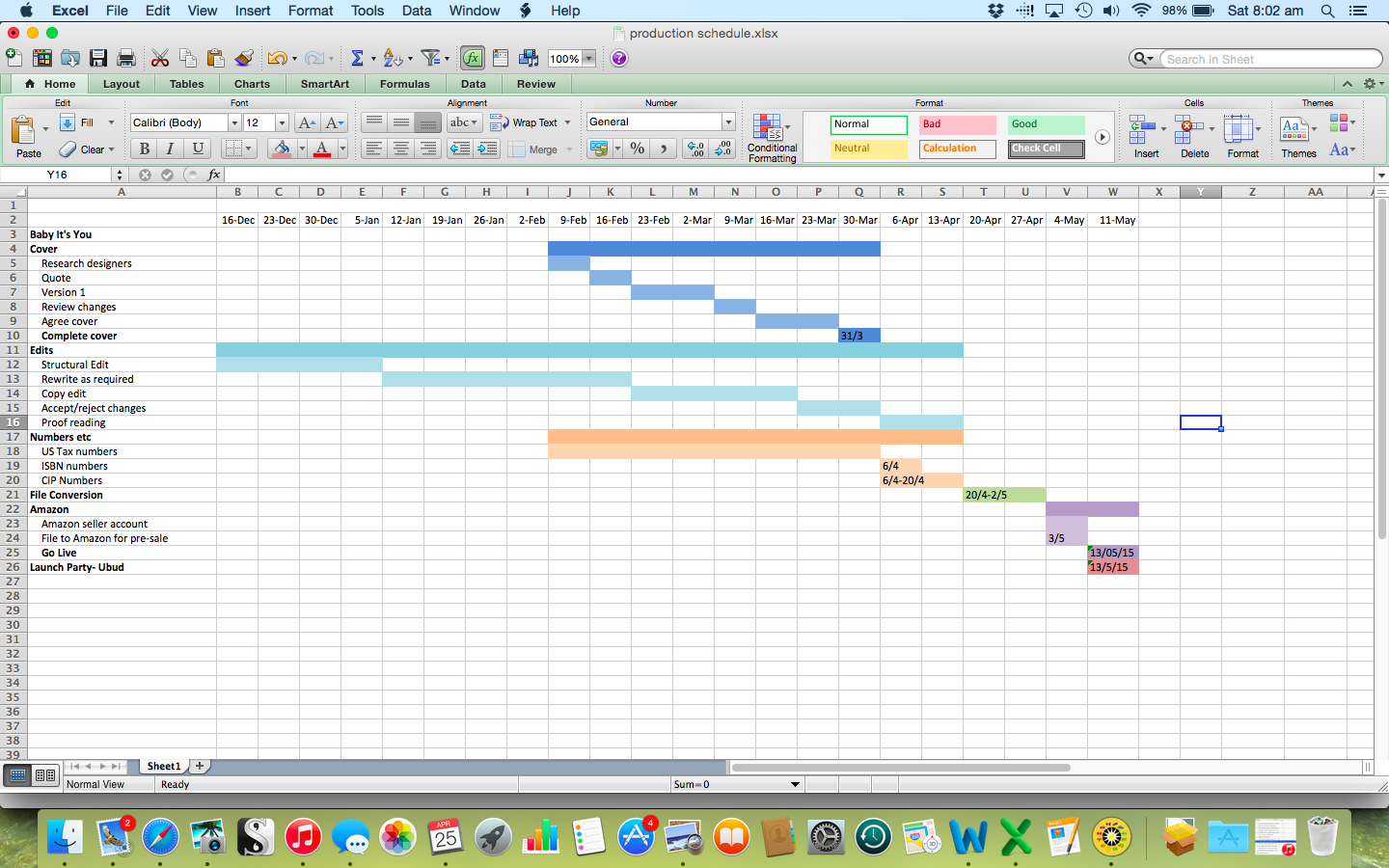Click the Cut scissors icon
Screen dimensions: 1389x868
coord(160,59)
